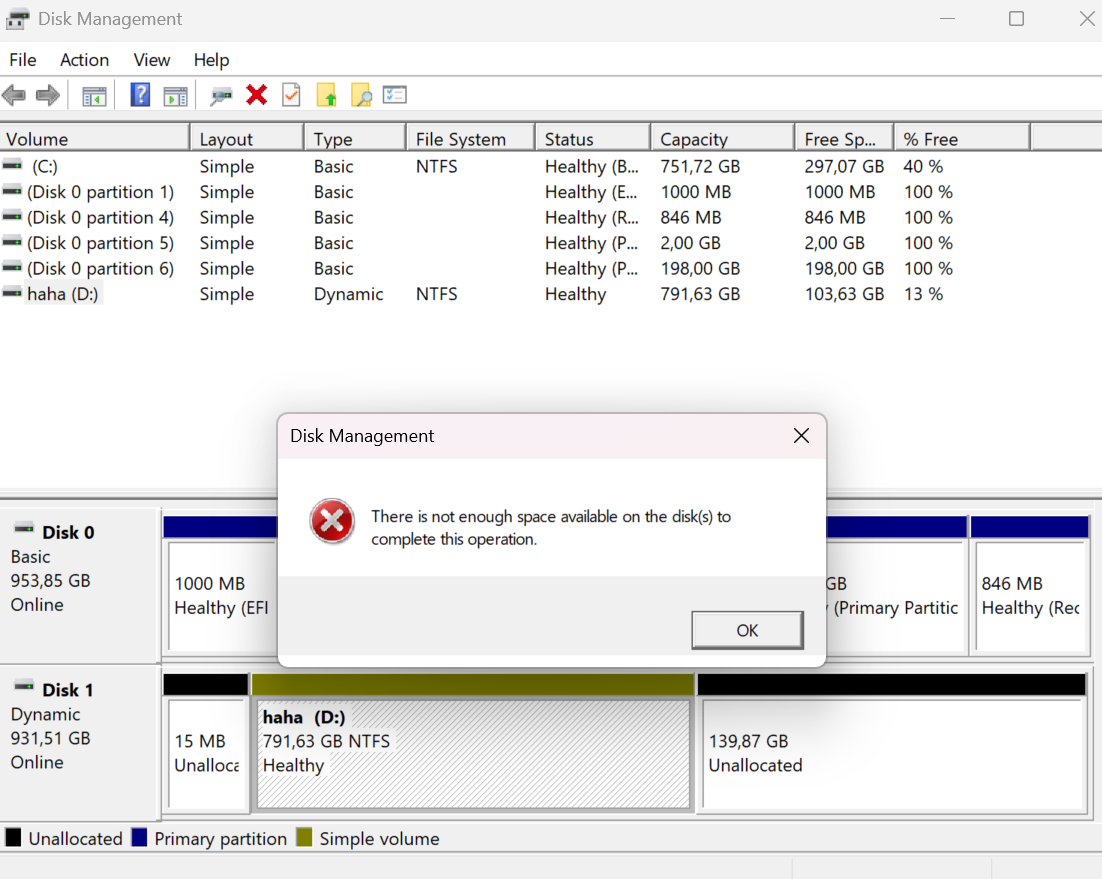This screenshot has height=879, width=1102.
Task: Click the back navigation arrow in the toolbar
Action: [14, 95]
